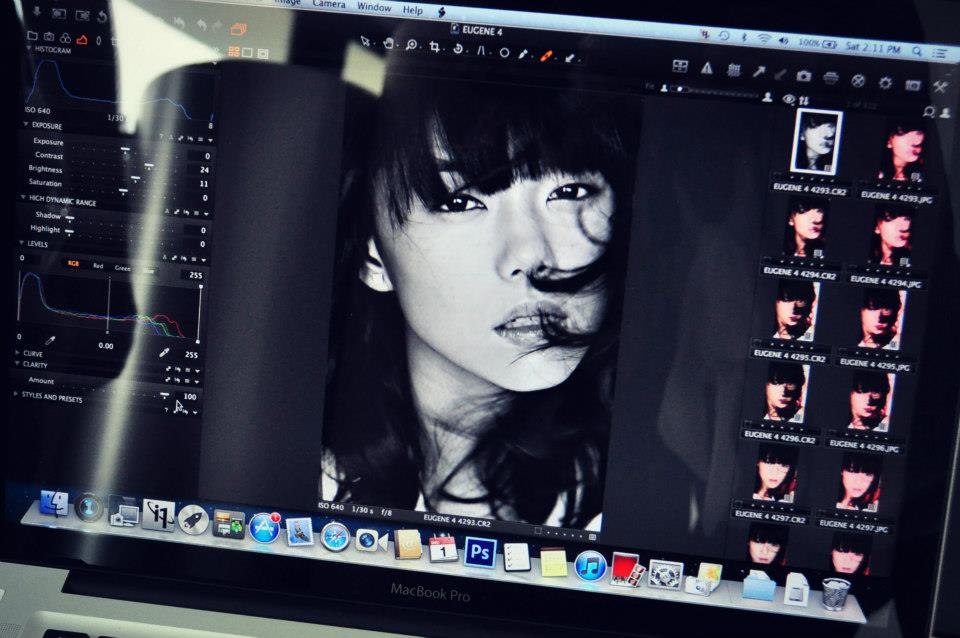960x638 pixels.
Task: Click the Spotlight search icon in menu bar
Action: (917, 51)
